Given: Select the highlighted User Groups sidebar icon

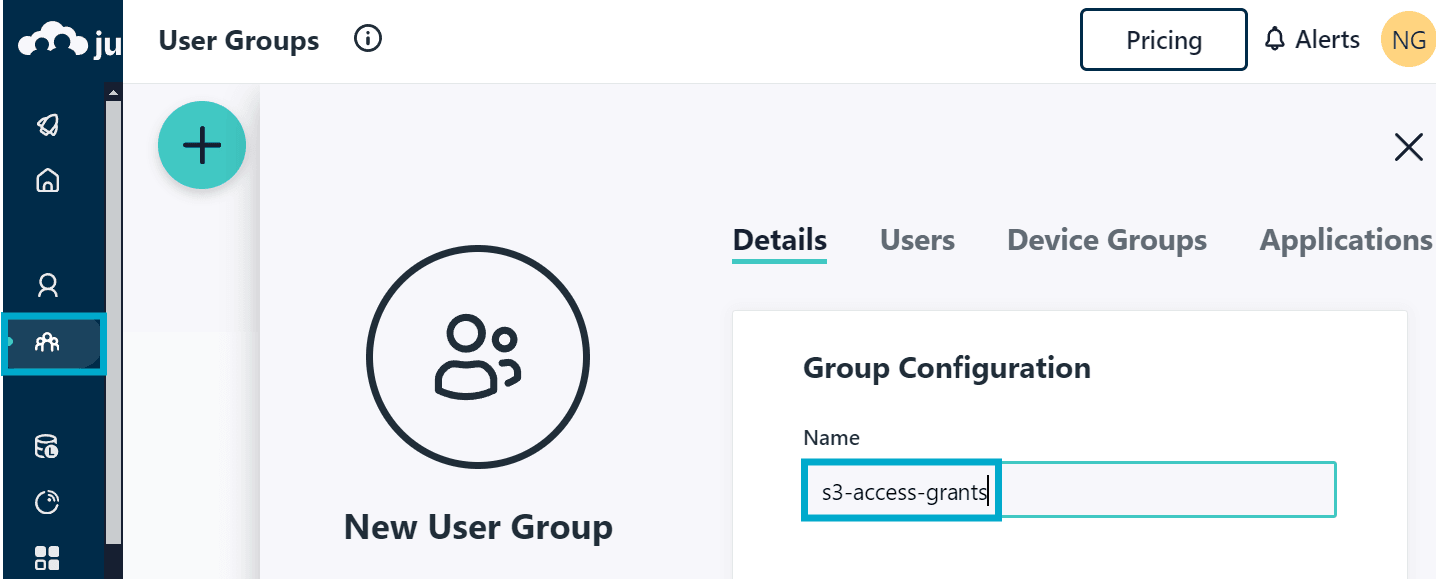Looking at the screenshot, I should 48,343.
